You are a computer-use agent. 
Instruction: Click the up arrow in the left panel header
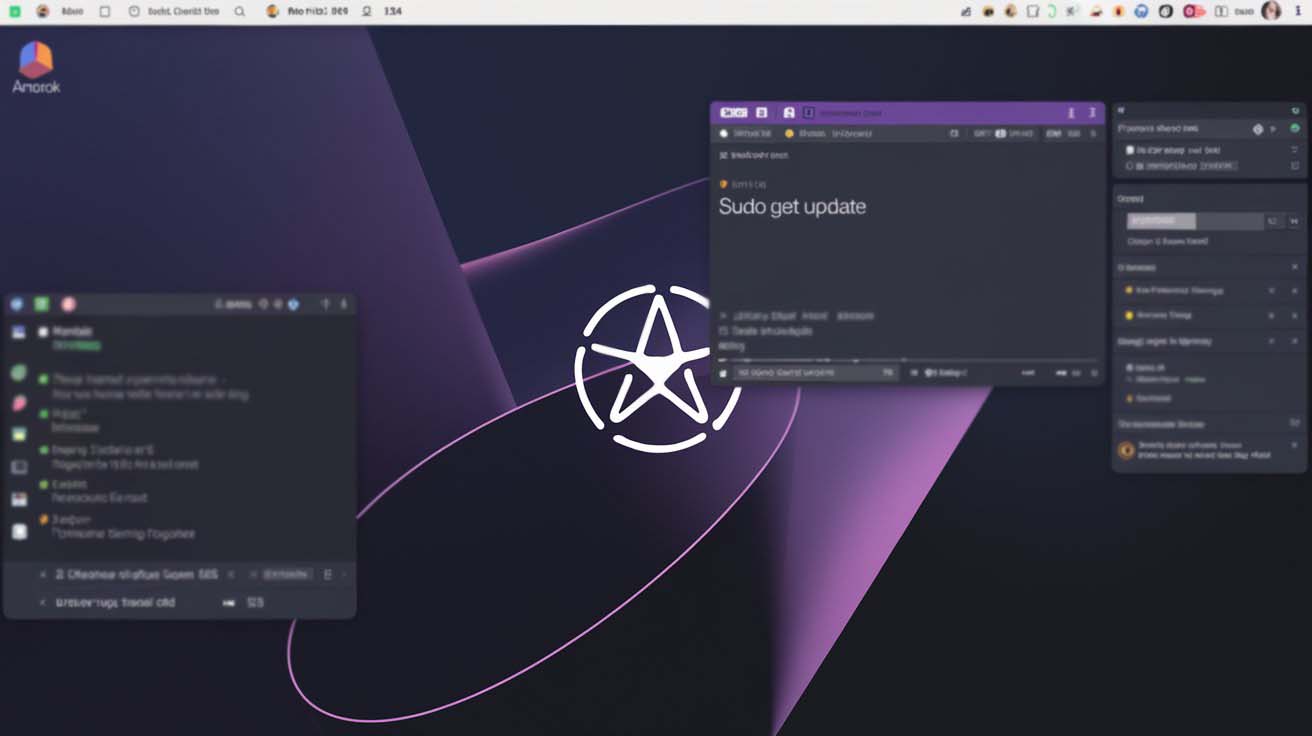tap(325, 304)
